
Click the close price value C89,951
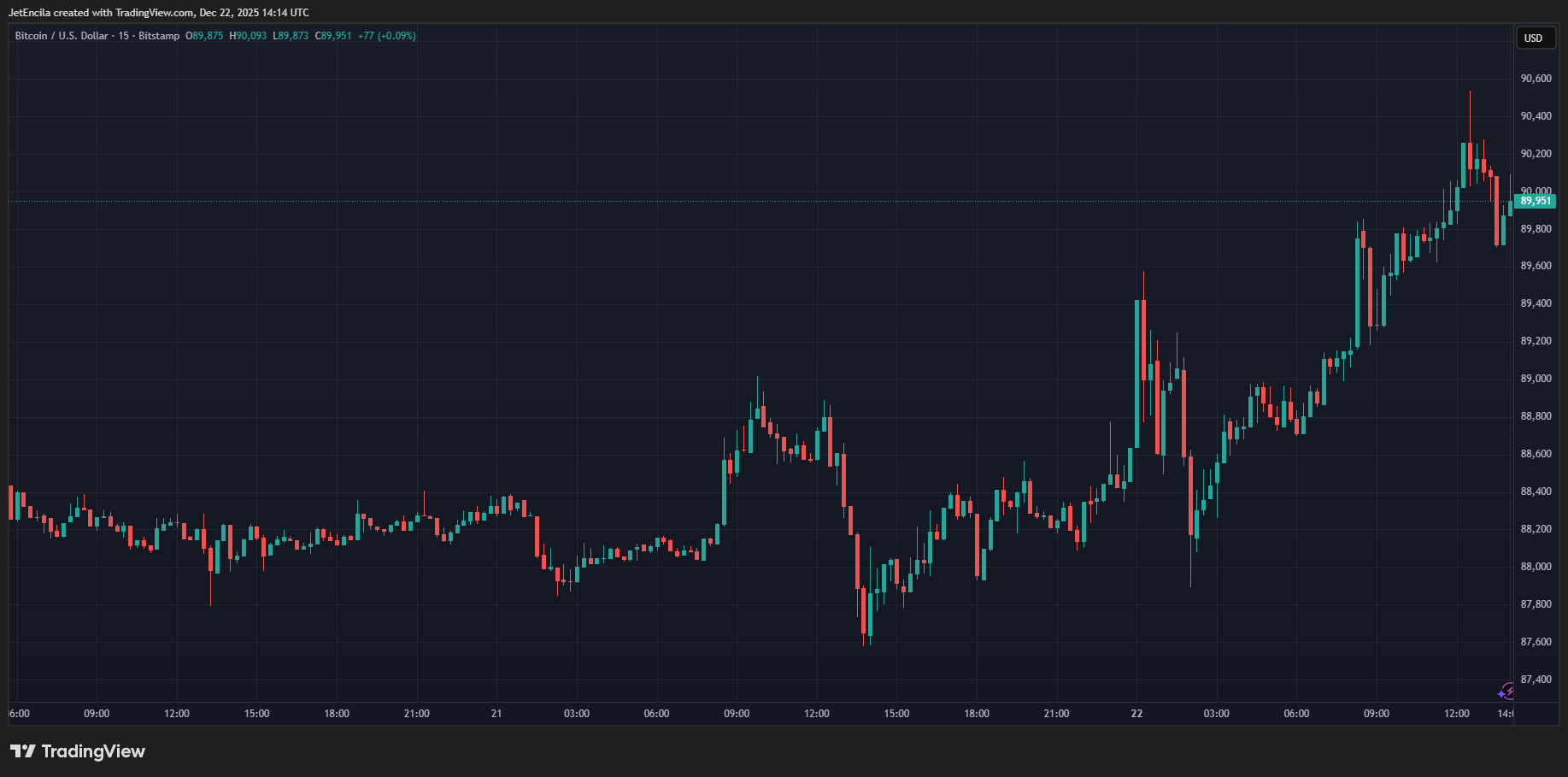point(333,36)
